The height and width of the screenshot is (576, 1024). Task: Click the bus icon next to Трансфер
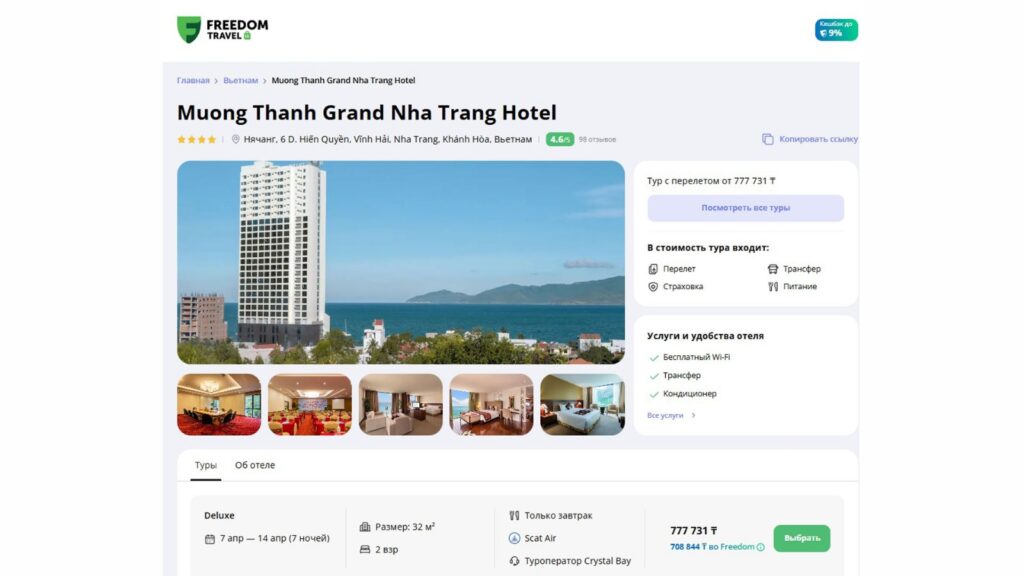(773, 269)
